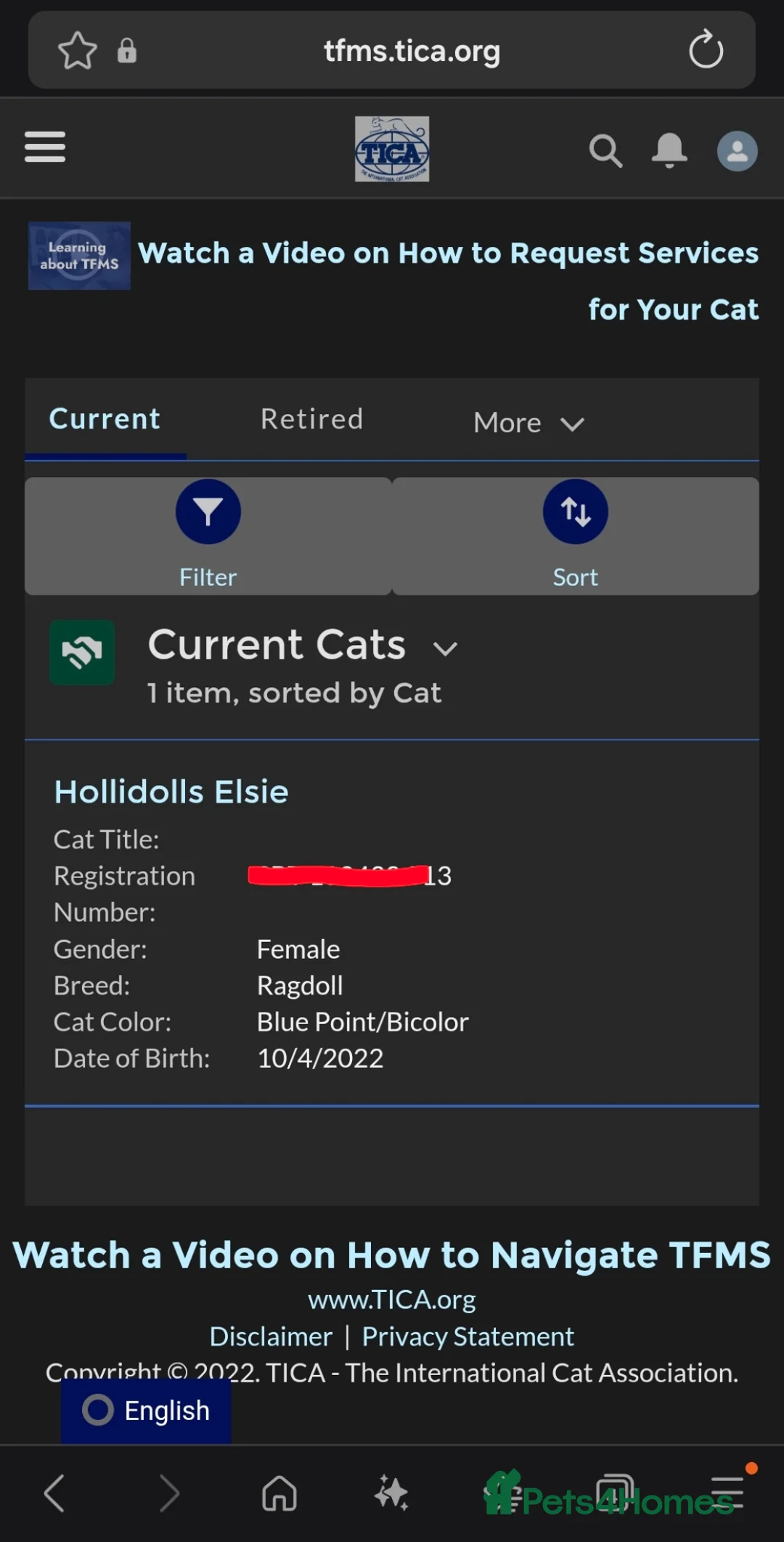Expand the More options menu
The height and width of the screenshot is (1542, 784).
[x=528, y=422]
